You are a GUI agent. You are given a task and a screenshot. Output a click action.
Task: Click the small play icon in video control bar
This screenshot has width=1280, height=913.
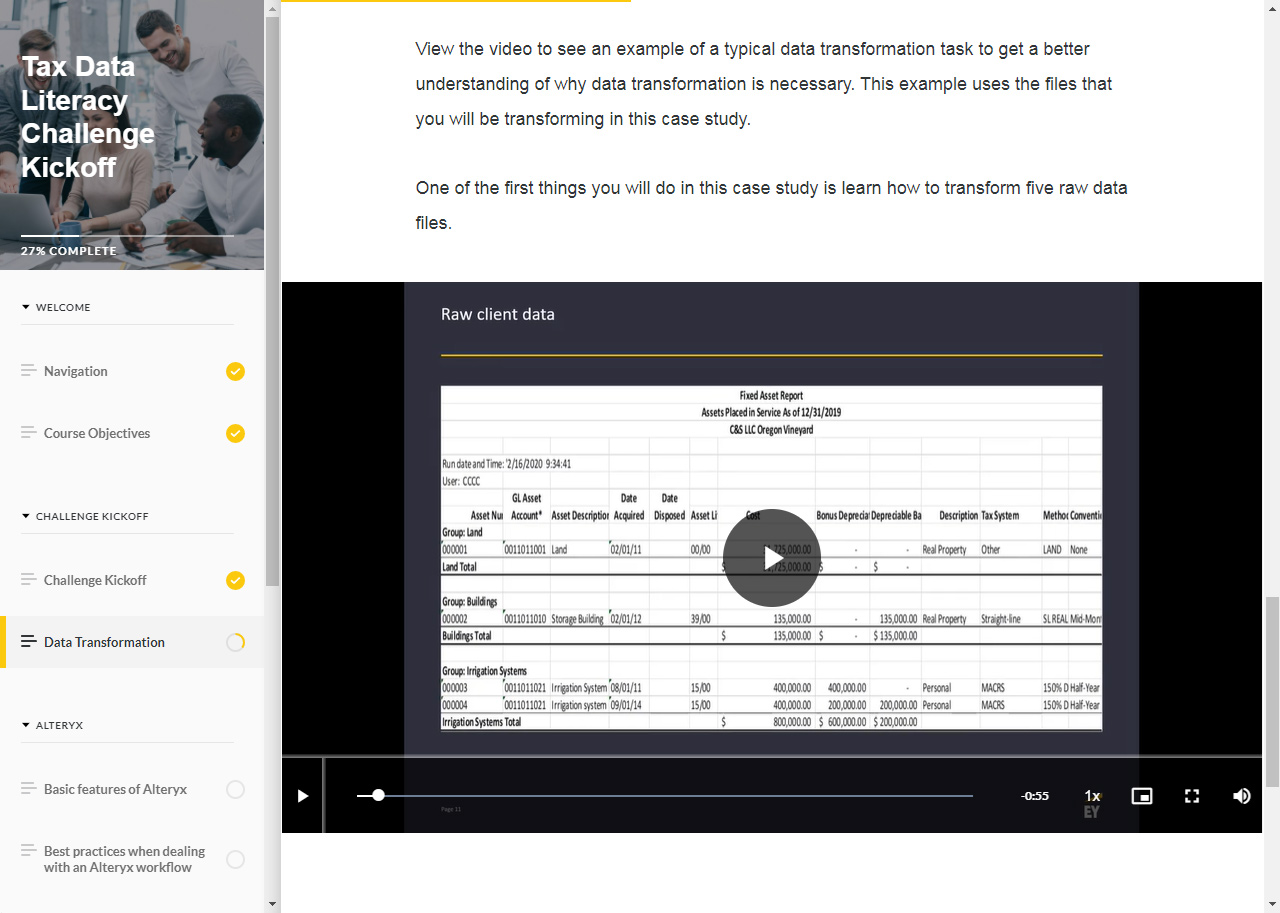point(303,796)
